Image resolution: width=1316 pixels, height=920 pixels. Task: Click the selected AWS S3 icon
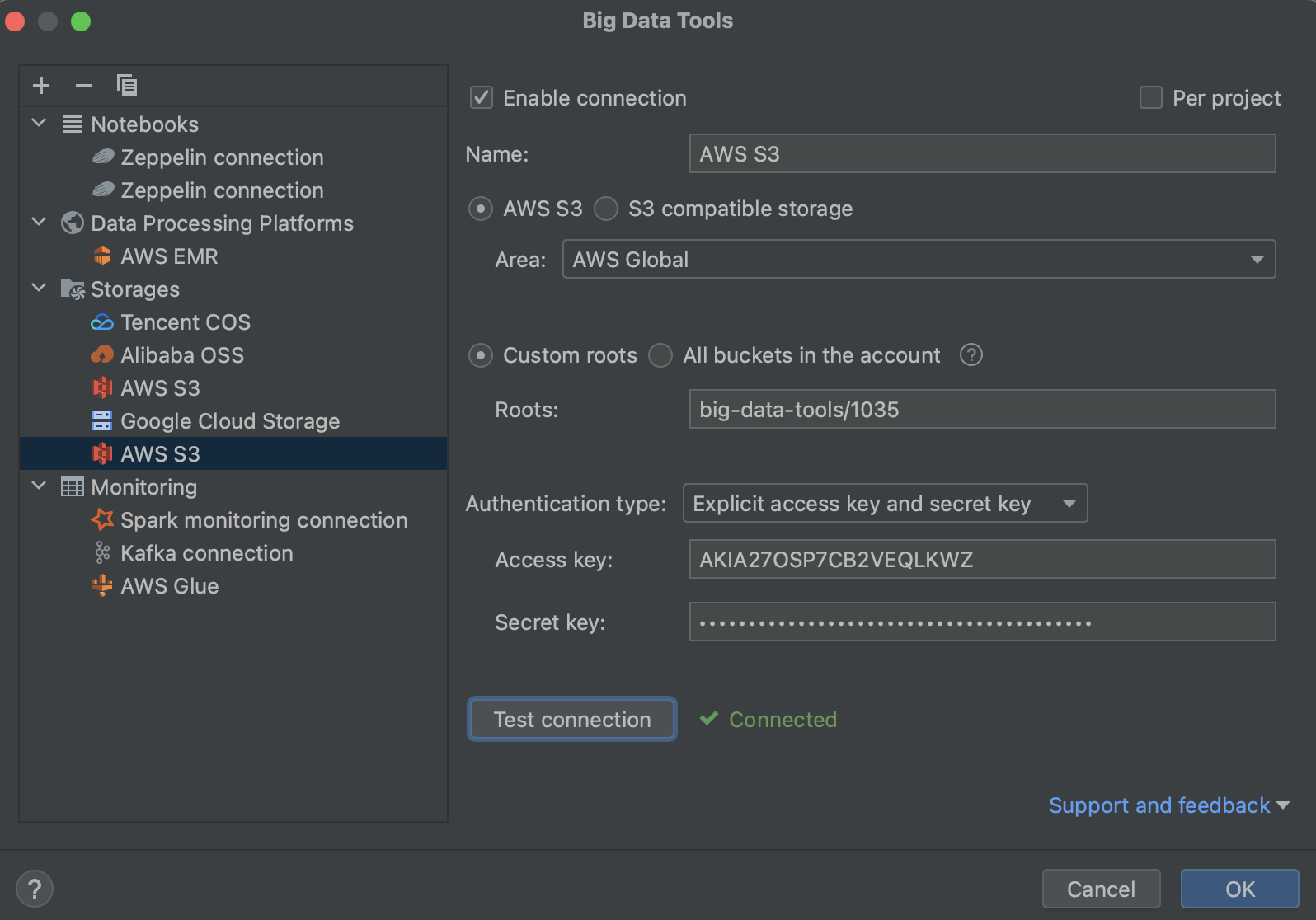point(102,454)
